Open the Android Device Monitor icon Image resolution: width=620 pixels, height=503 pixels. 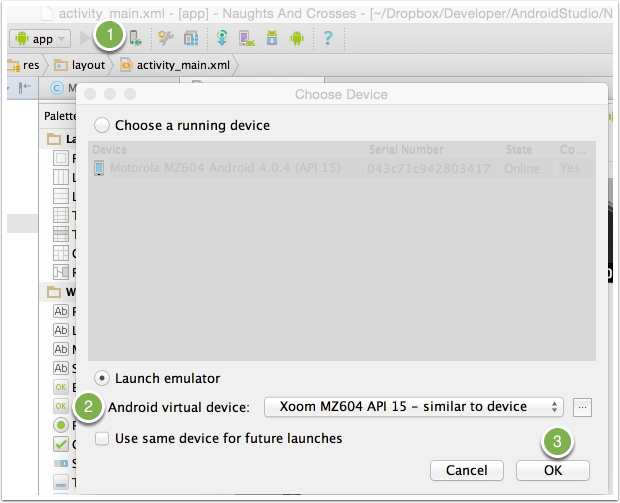pyautogui.click(x=296, y=38)
